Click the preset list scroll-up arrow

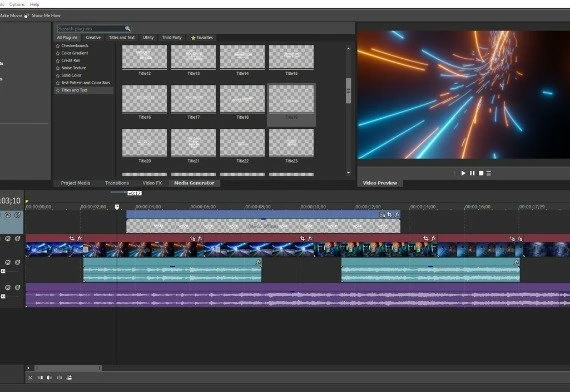pyautogui.click(x=348, y=48)
